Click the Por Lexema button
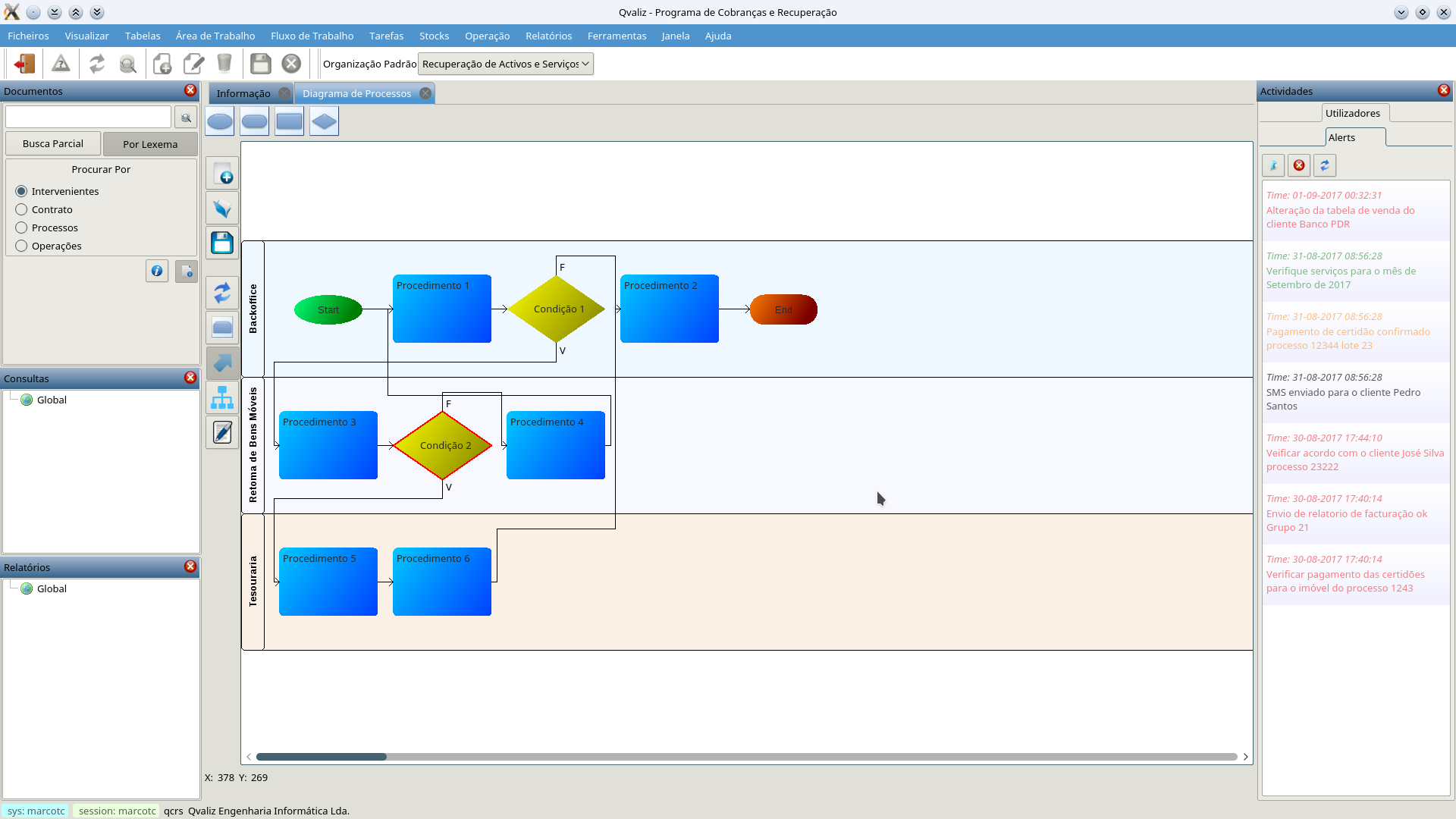Screen dimensions: 1456x819 (x=150, y=145)
